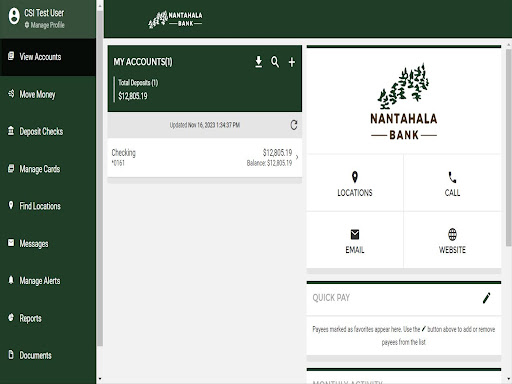Image resolution: width=512 pixels, height=384 pixels.
Task: Open Manage Alerts page
Action: [x=48, y=281]
